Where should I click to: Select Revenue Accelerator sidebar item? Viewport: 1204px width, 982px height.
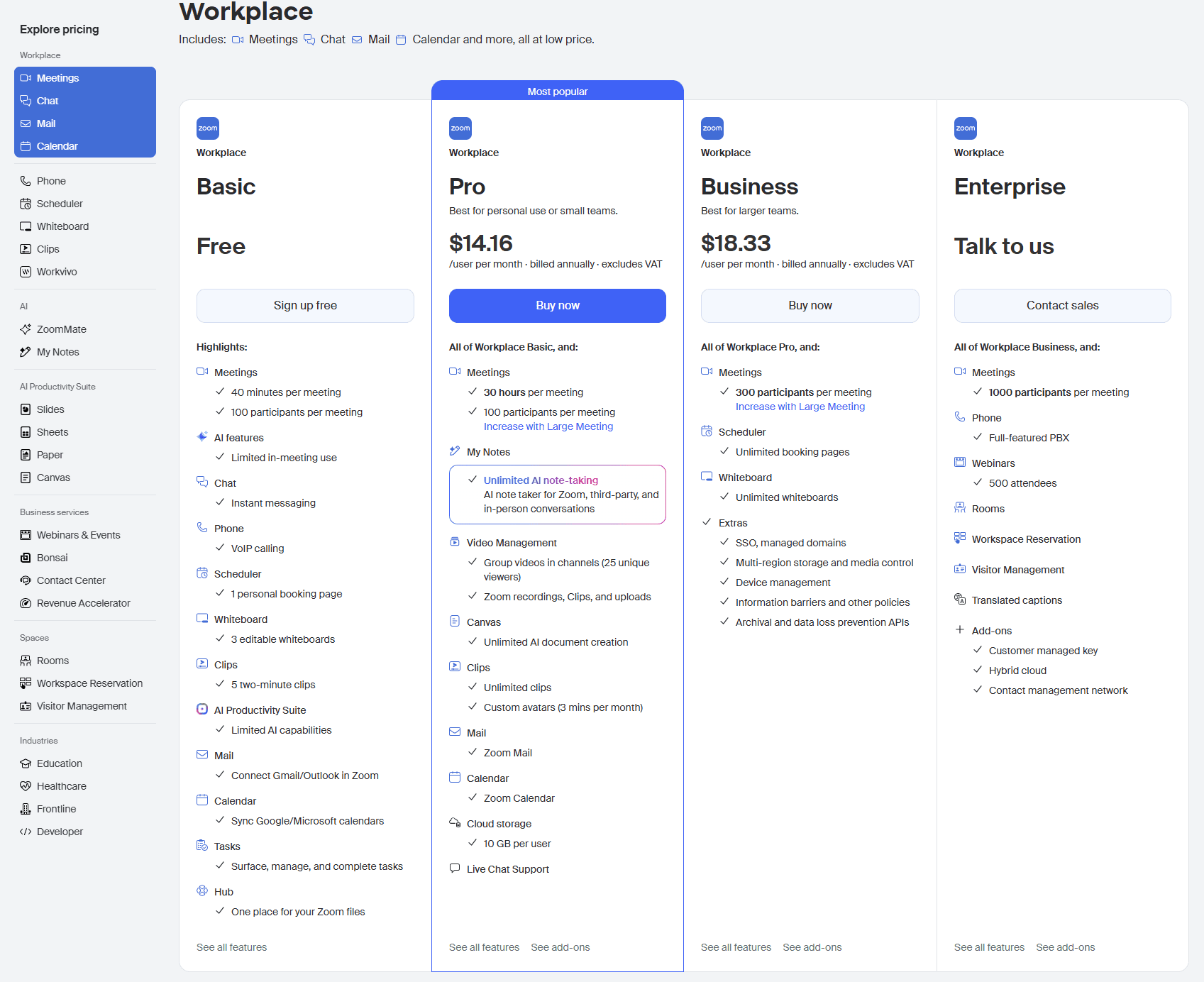click(x=83, y=603)
